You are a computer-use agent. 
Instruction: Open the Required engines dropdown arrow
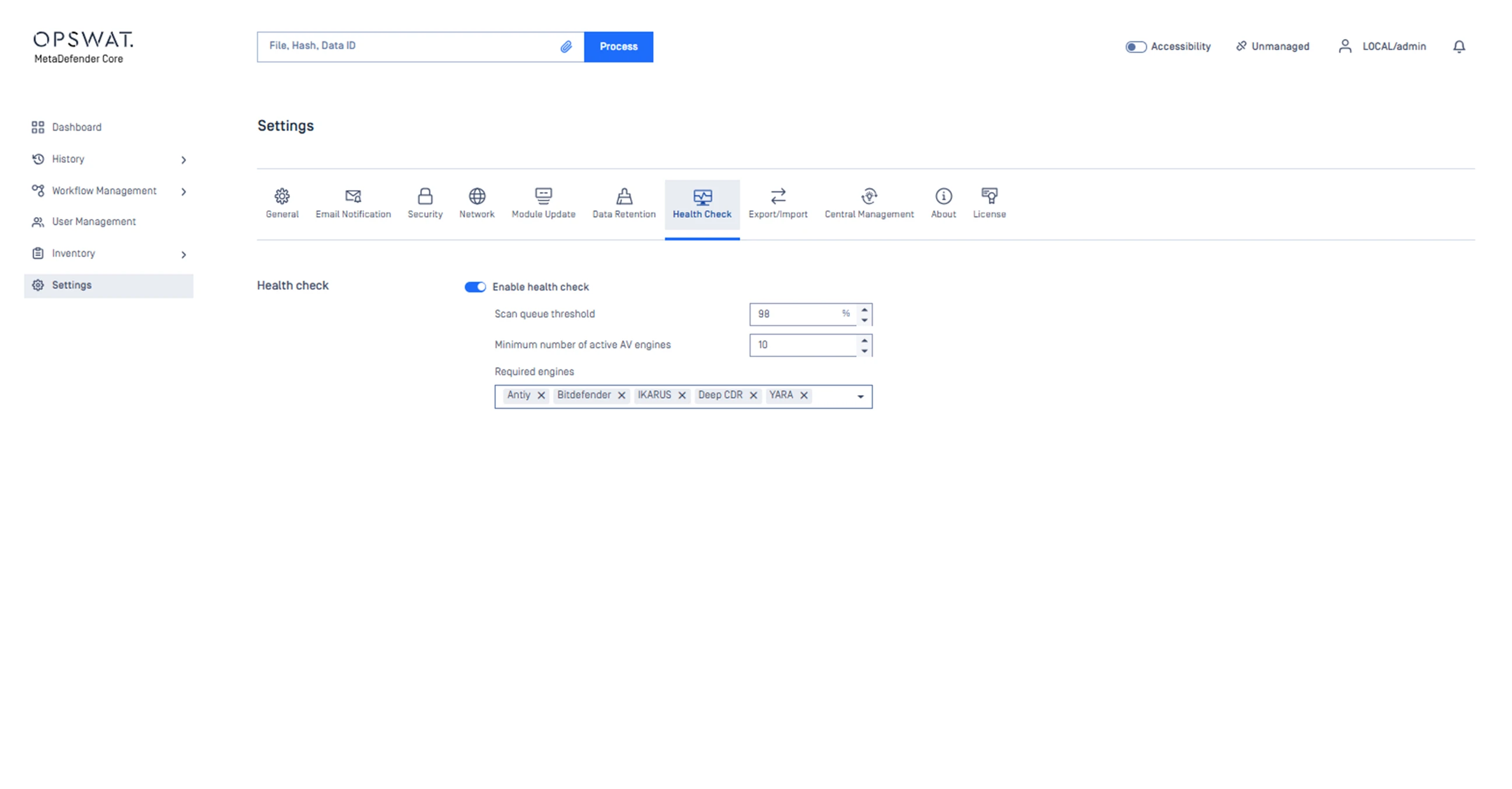coord(860,397)
